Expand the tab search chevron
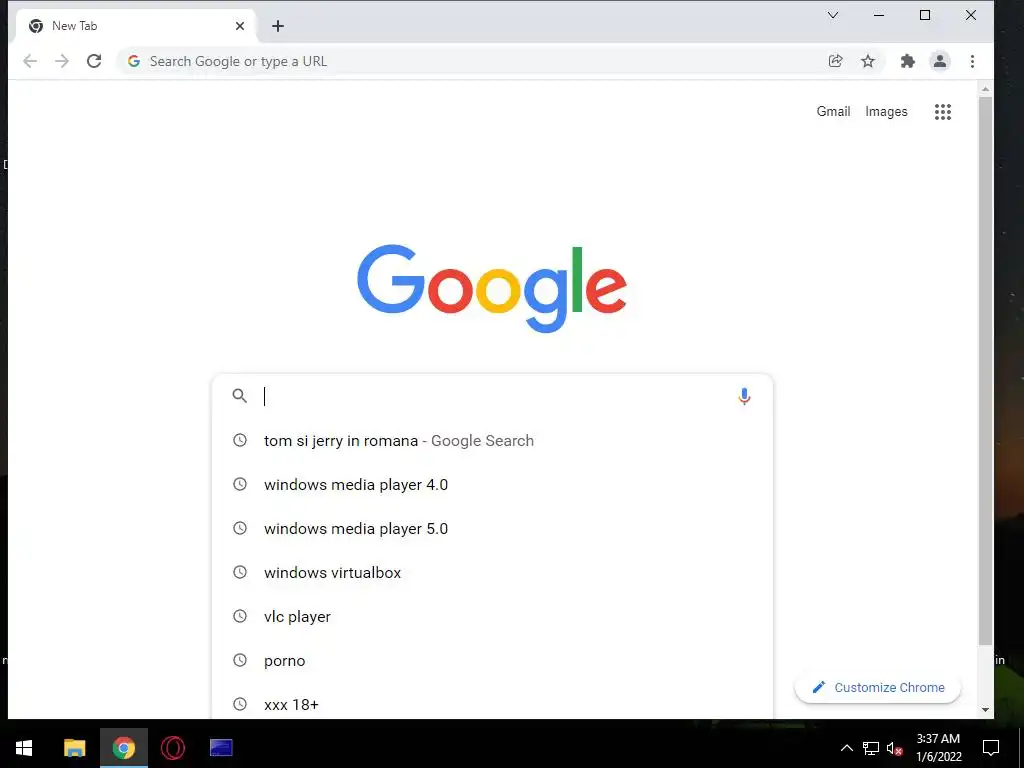The height and width of the screenshot is (768, 1024). click(x=833, y=15)
